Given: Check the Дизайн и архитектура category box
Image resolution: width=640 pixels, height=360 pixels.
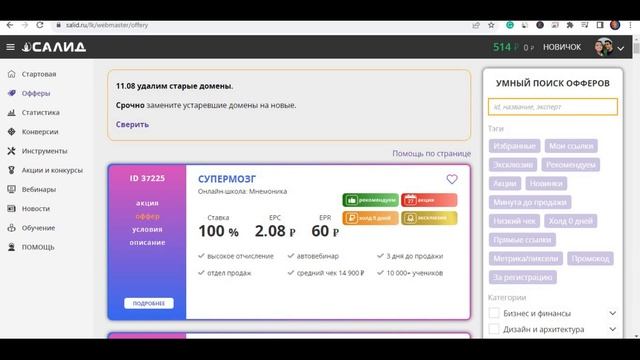Looking at the screenshot, I should (494, 329).
